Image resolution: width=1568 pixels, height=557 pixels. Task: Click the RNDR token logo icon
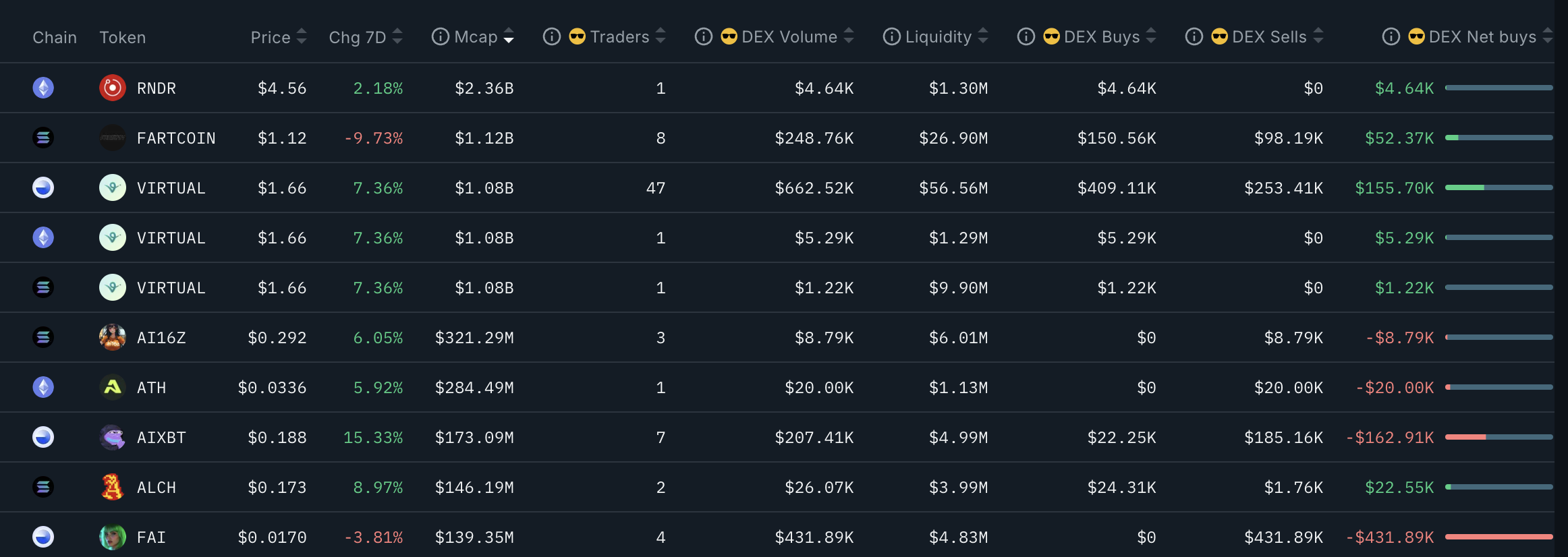[x=113, y=88]
